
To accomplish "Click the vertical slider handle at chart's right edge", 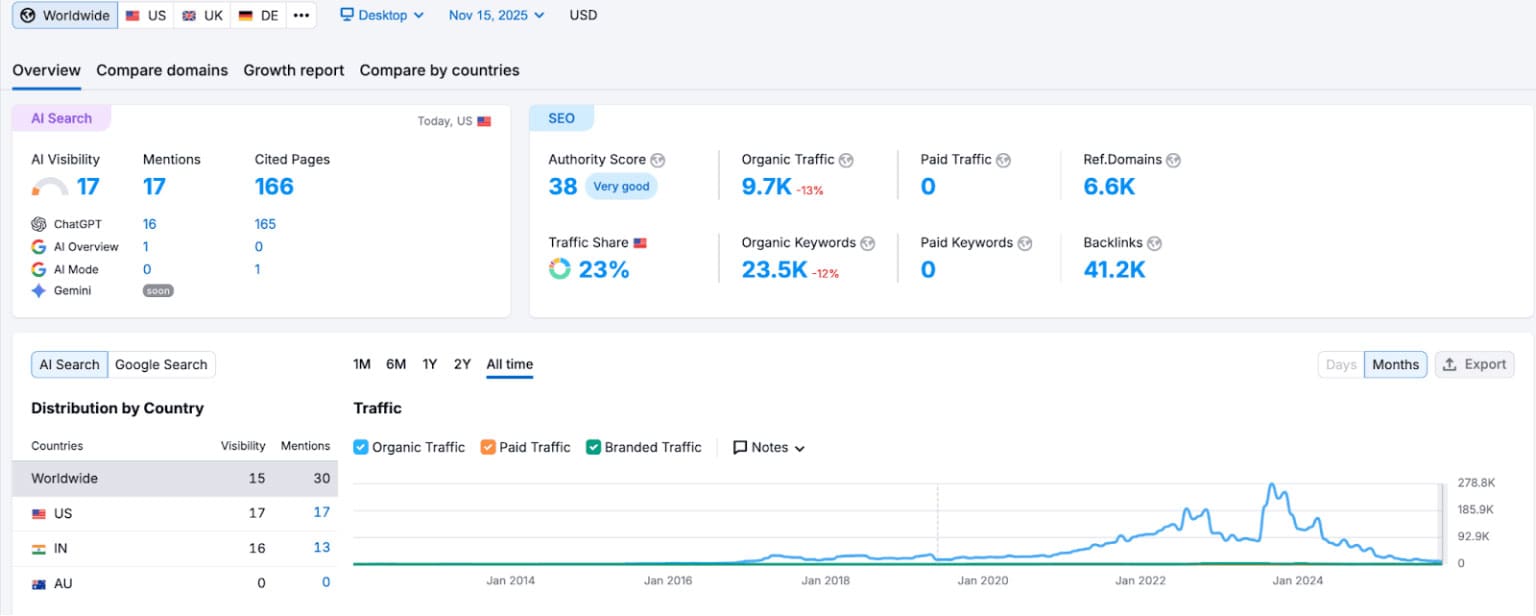I will [x=1442, y=523].
